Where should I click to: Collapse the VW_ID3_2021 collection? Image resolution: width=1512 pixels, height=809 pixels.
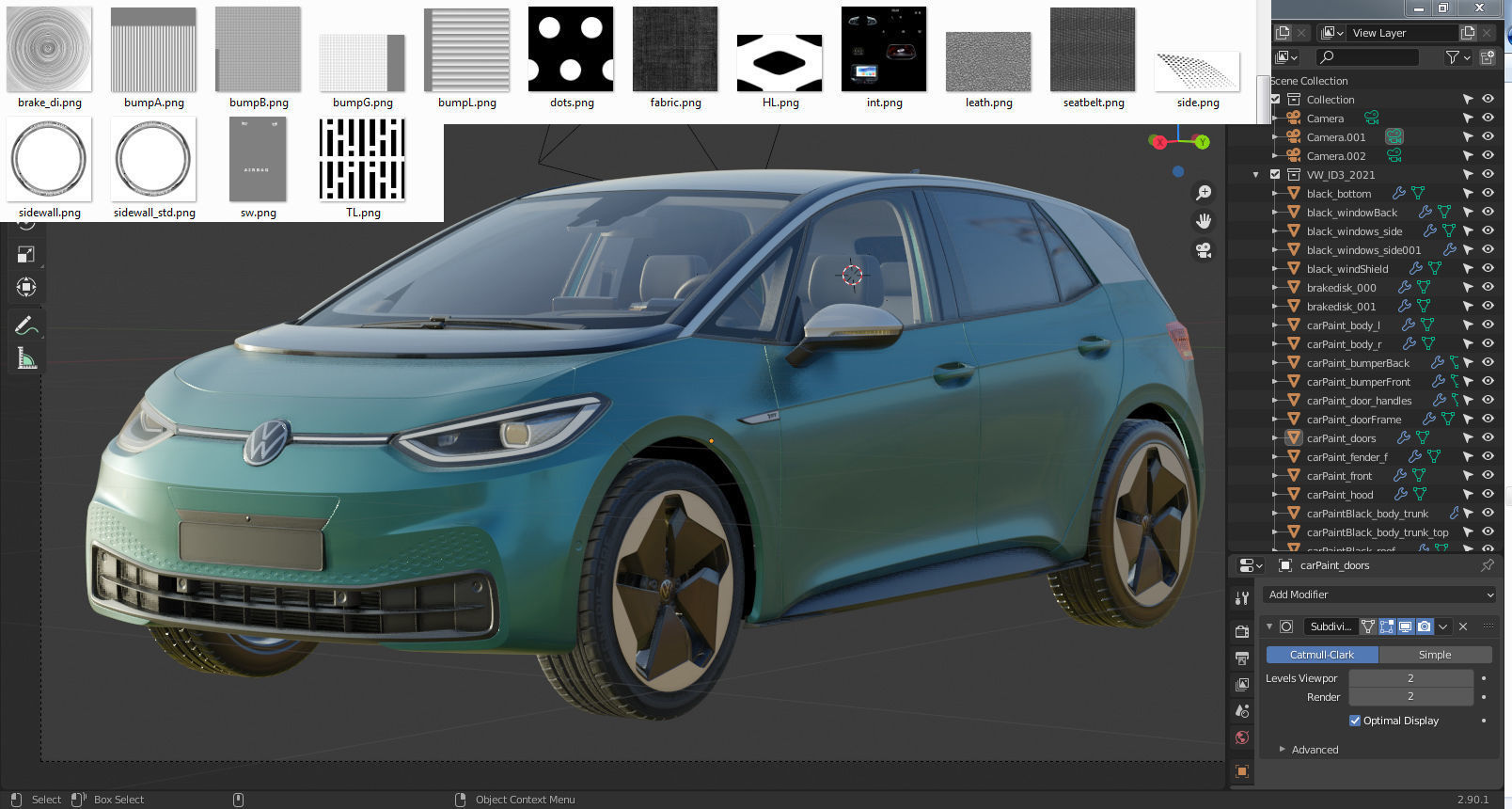coord(1256,175)
